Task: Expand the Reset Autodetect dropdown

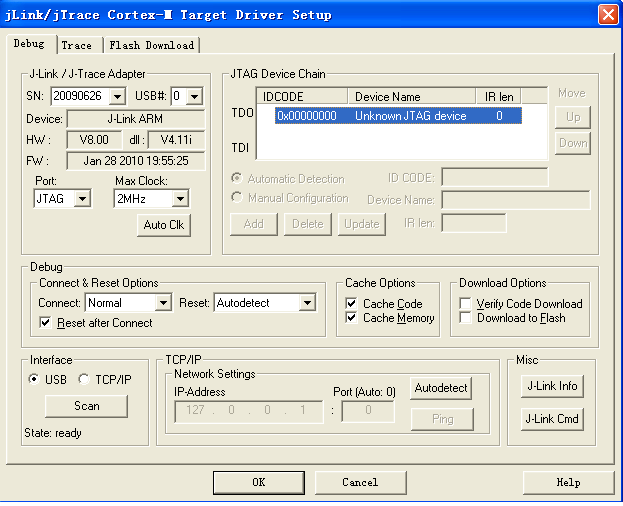Action: [307, 303]
